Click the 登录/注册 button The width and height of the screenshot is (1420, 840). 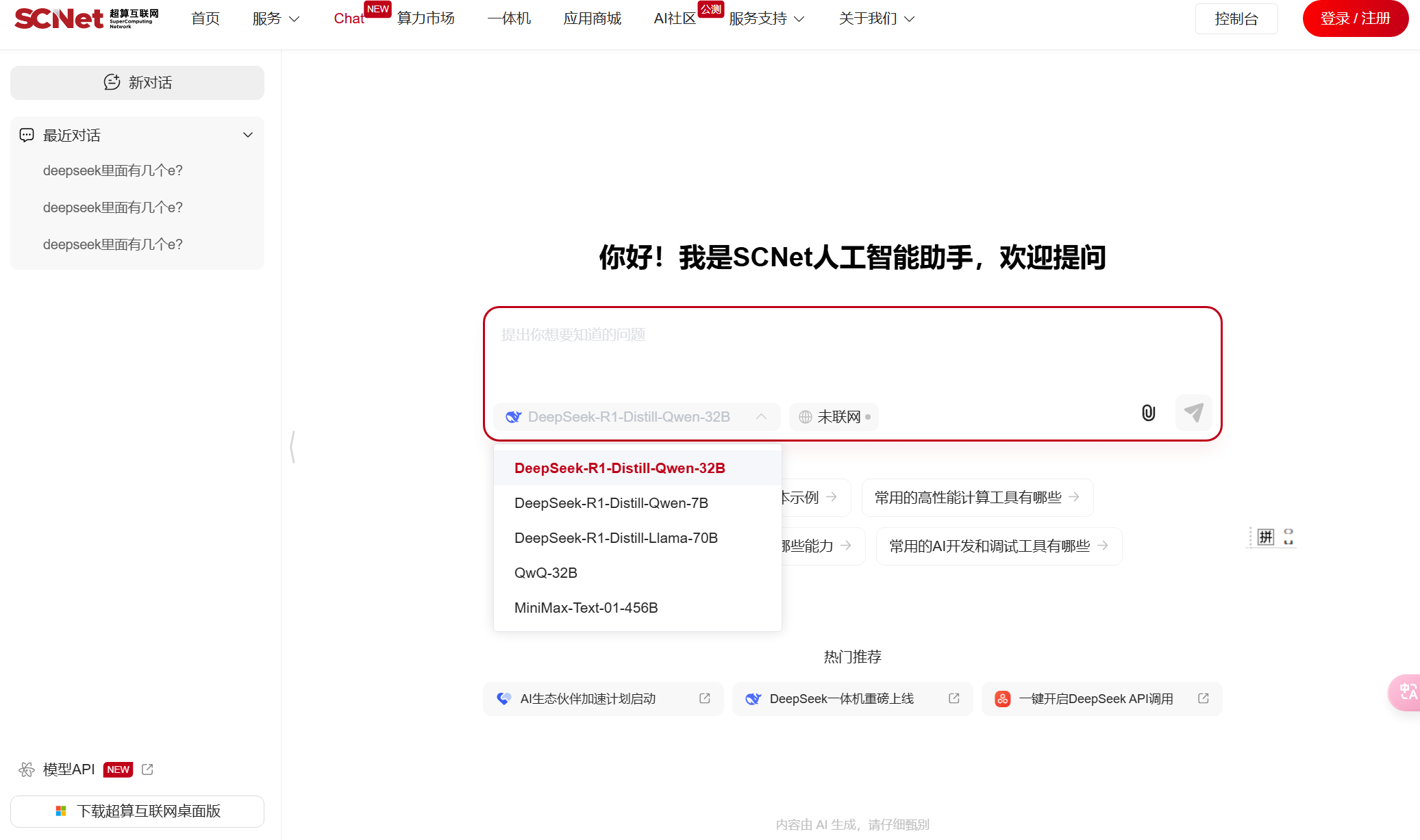click(1354, 18)
